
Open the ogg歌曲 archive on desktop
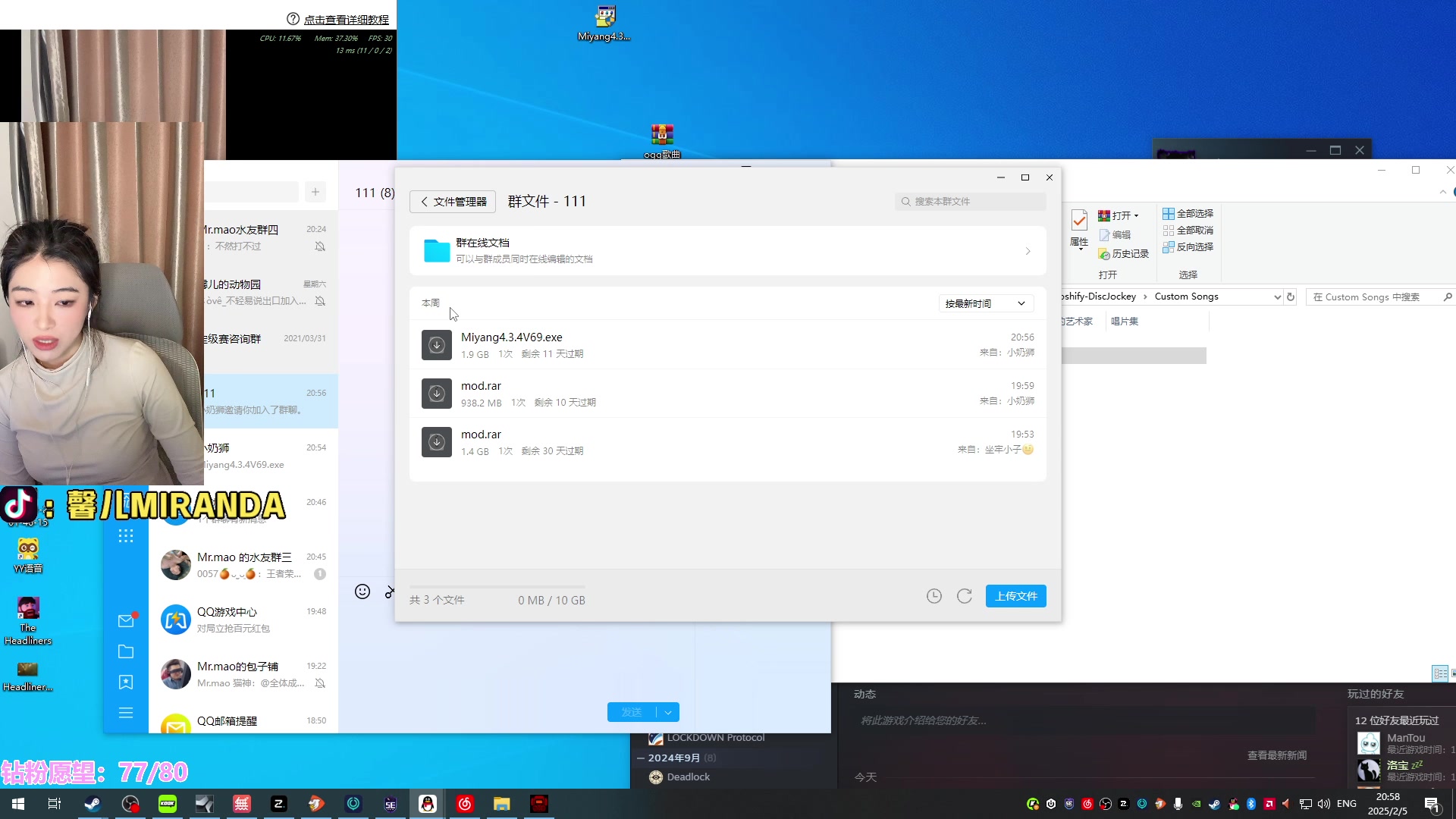(x=662, y=142)
